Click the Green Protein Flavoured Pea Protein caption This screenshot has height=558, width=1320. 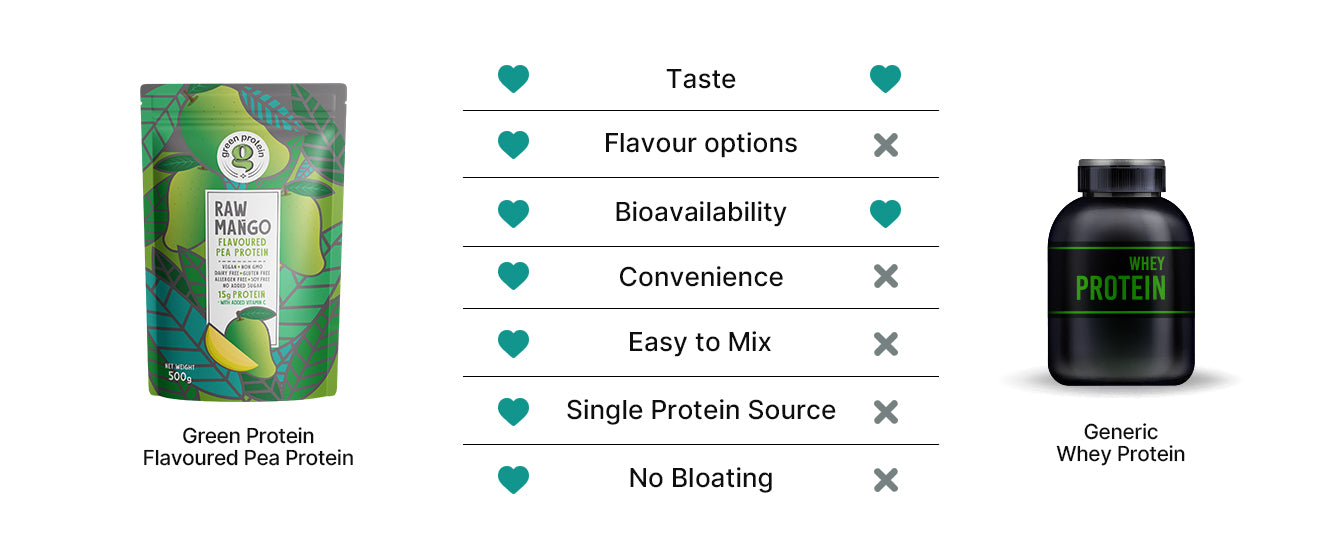(x=248, y=447)
